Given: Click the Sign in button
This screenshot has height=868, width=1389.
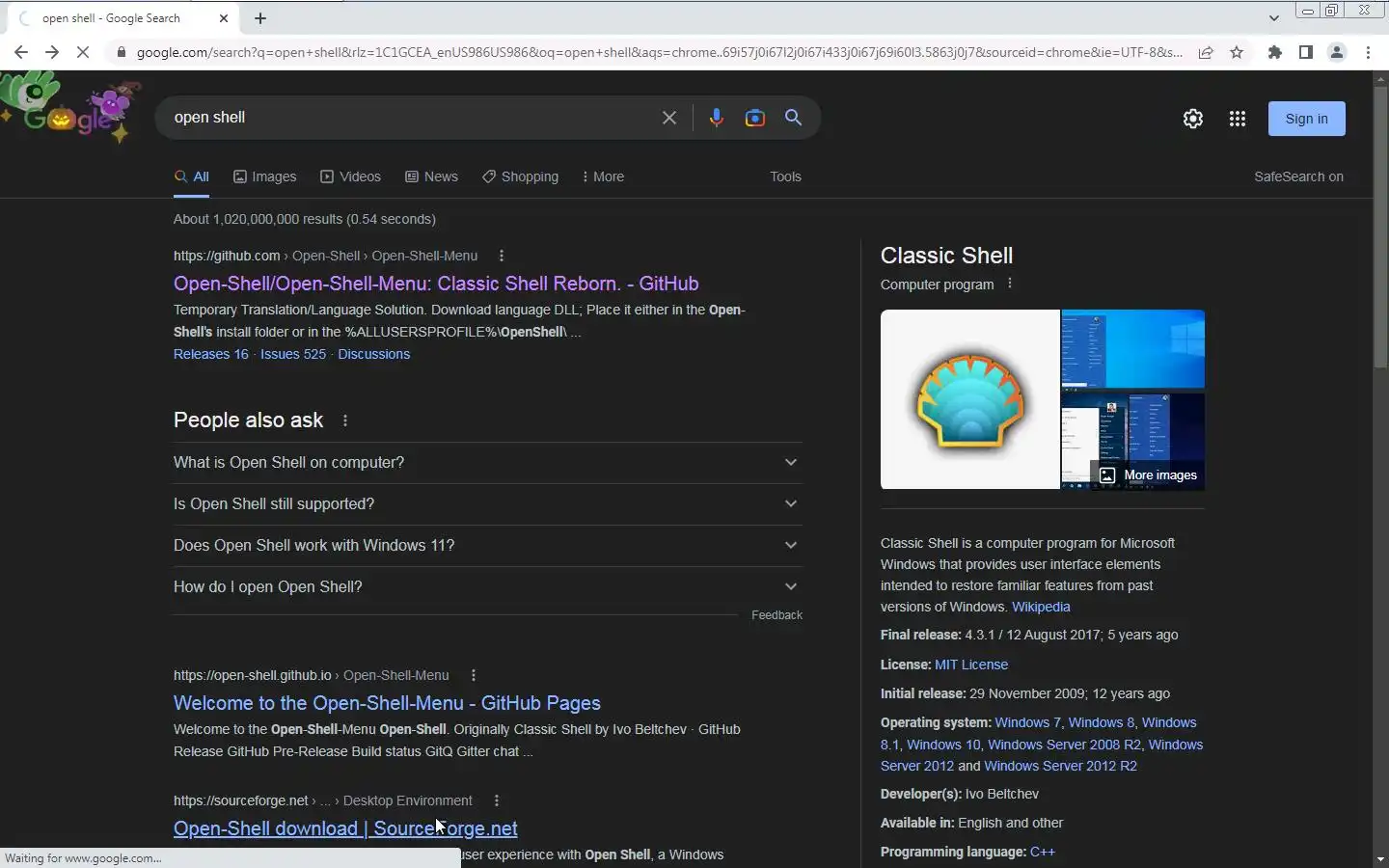Looking at the screenshot, I should pos(1306,119).
